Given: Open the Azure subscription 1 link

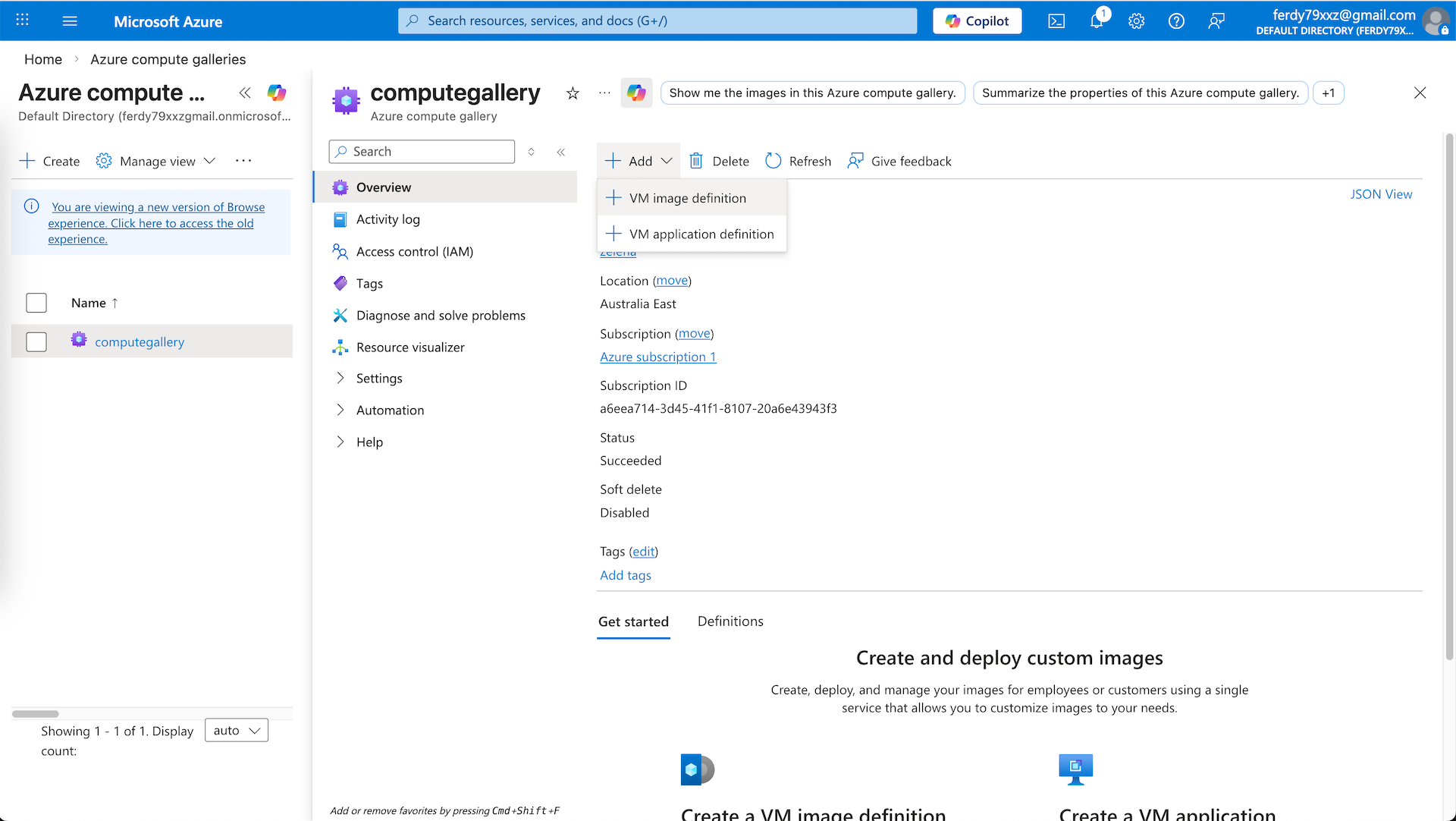Looking at the screenshot, I should (657, 357).
